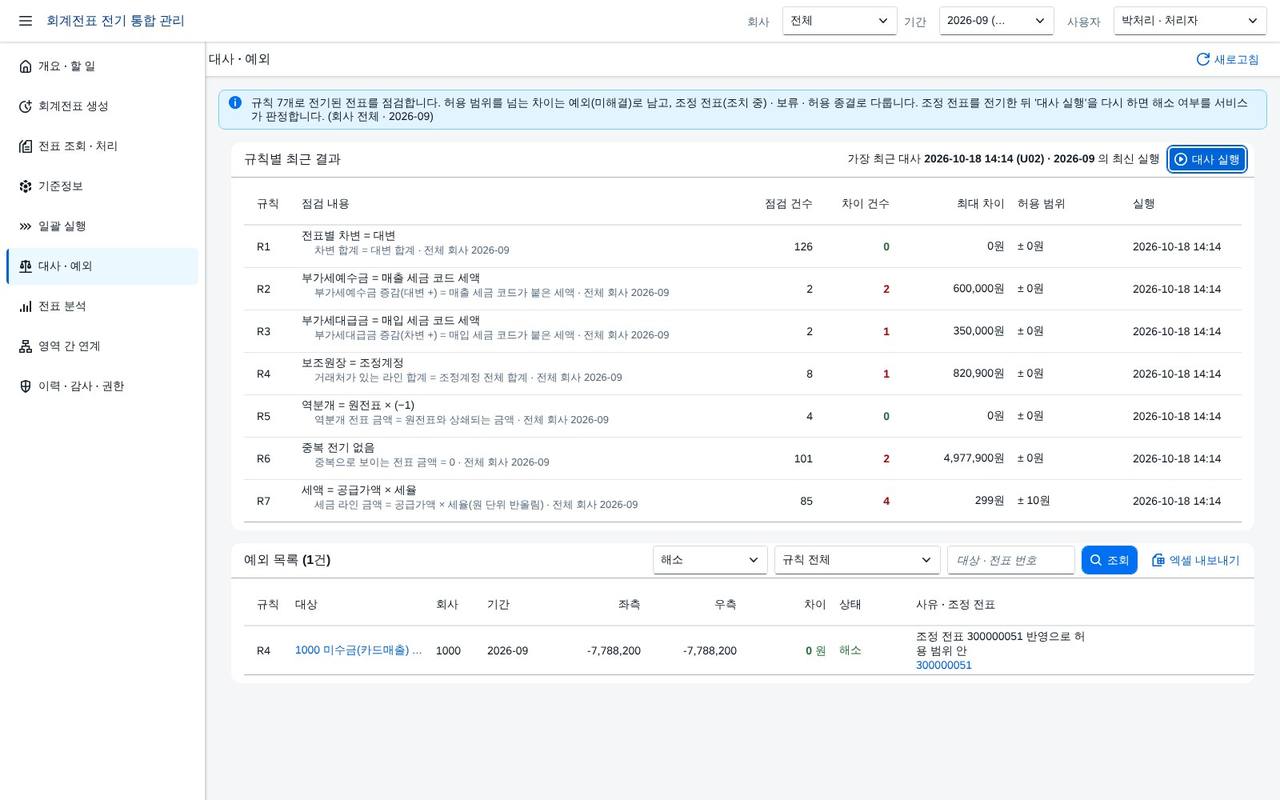Click the 기준정보 sidebar icon
Screen dimensions: 1280x800
pos(26,186)
